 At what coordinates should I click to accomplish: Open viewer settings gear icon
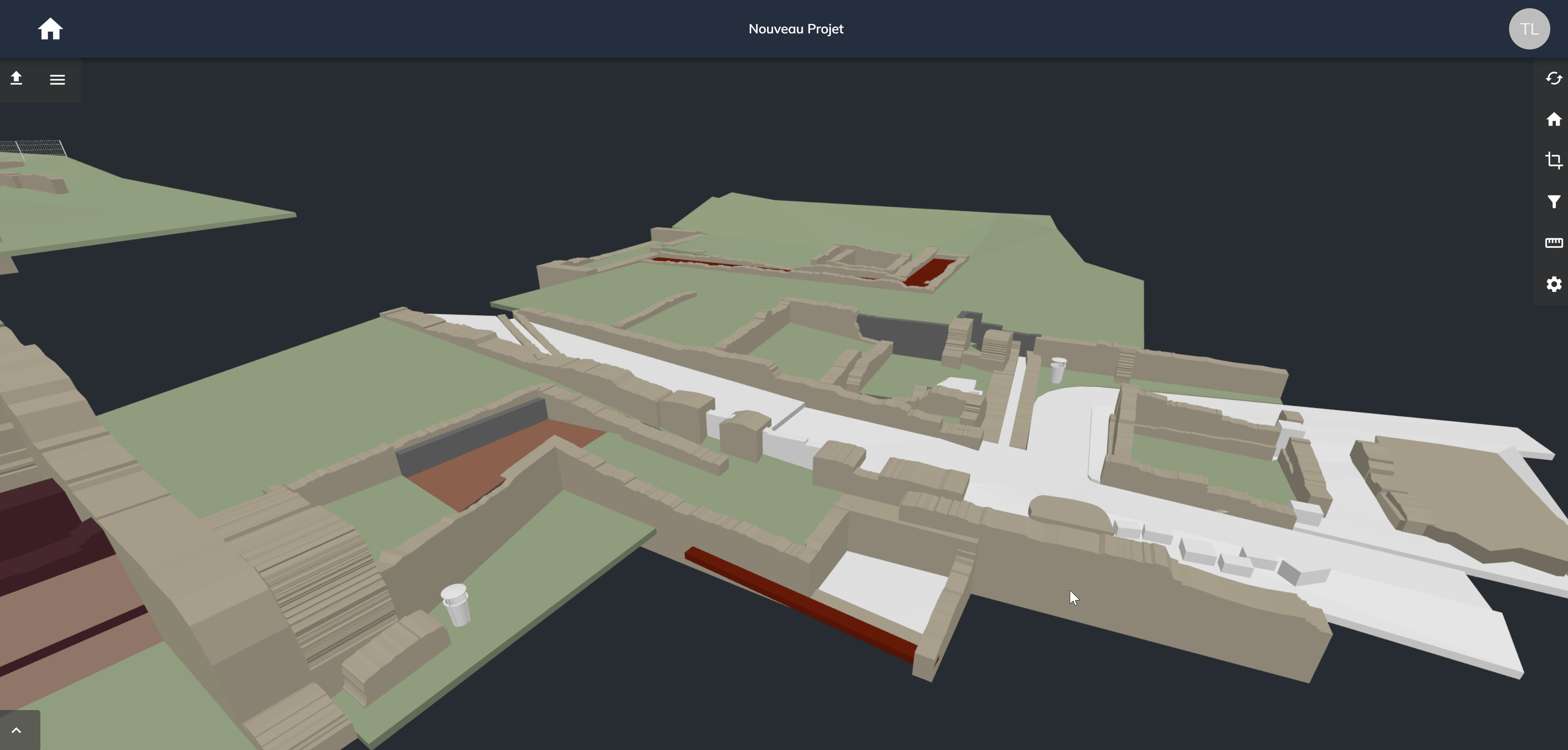(x=1554, y=284)
